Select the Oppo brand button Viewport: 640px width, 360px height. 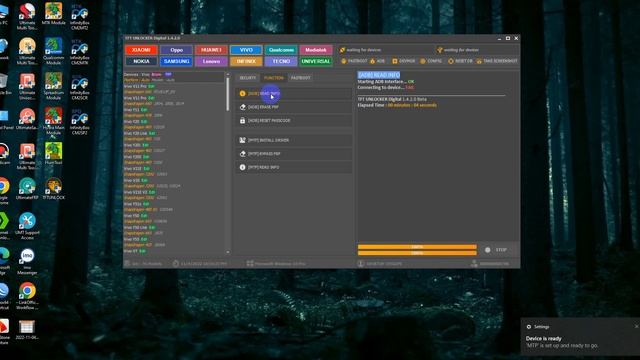(x=176, y=50)
